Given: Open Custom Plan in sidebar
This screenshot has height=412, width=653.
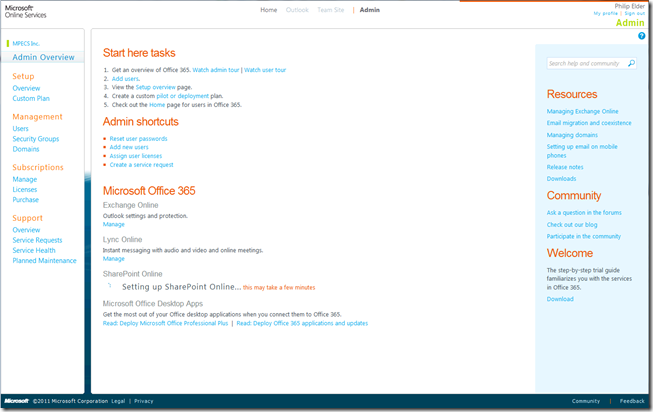Looking at the screenshot, I should pyautogui.click(x=31, y=99).
